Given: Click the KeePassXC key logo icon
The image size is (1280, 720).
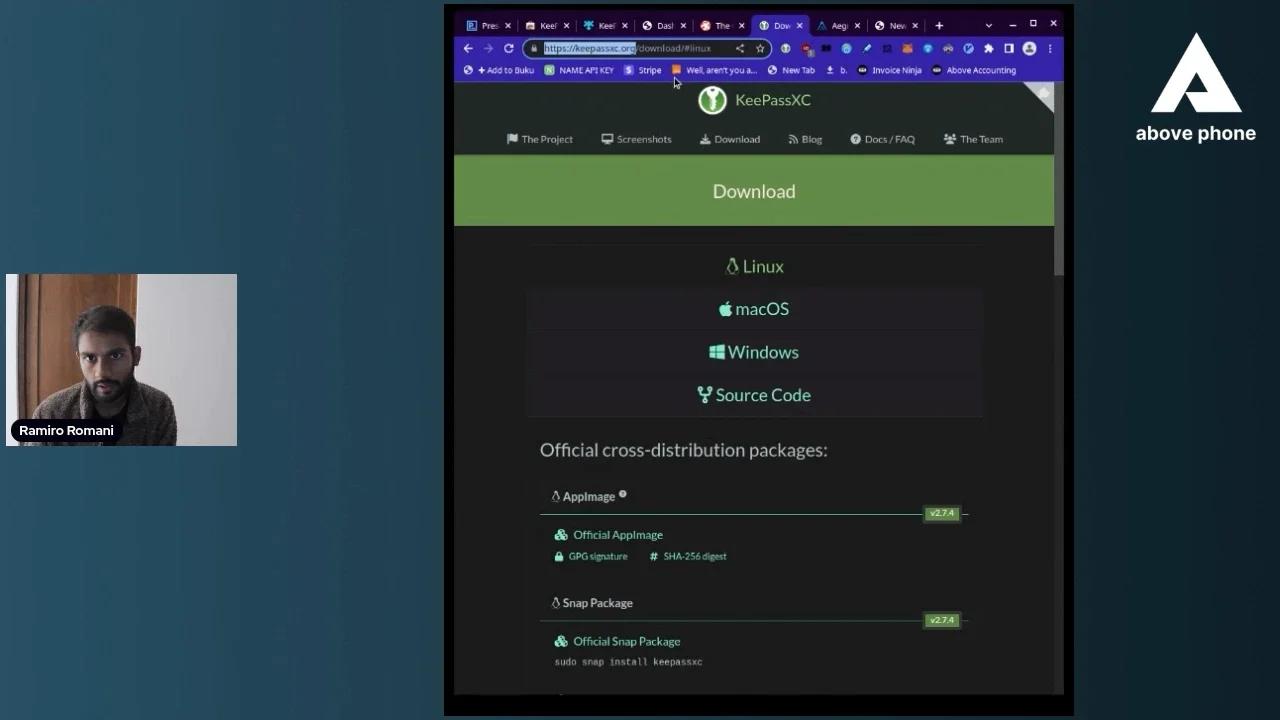Looking at the screenshot, I should (x=712, y=100).
